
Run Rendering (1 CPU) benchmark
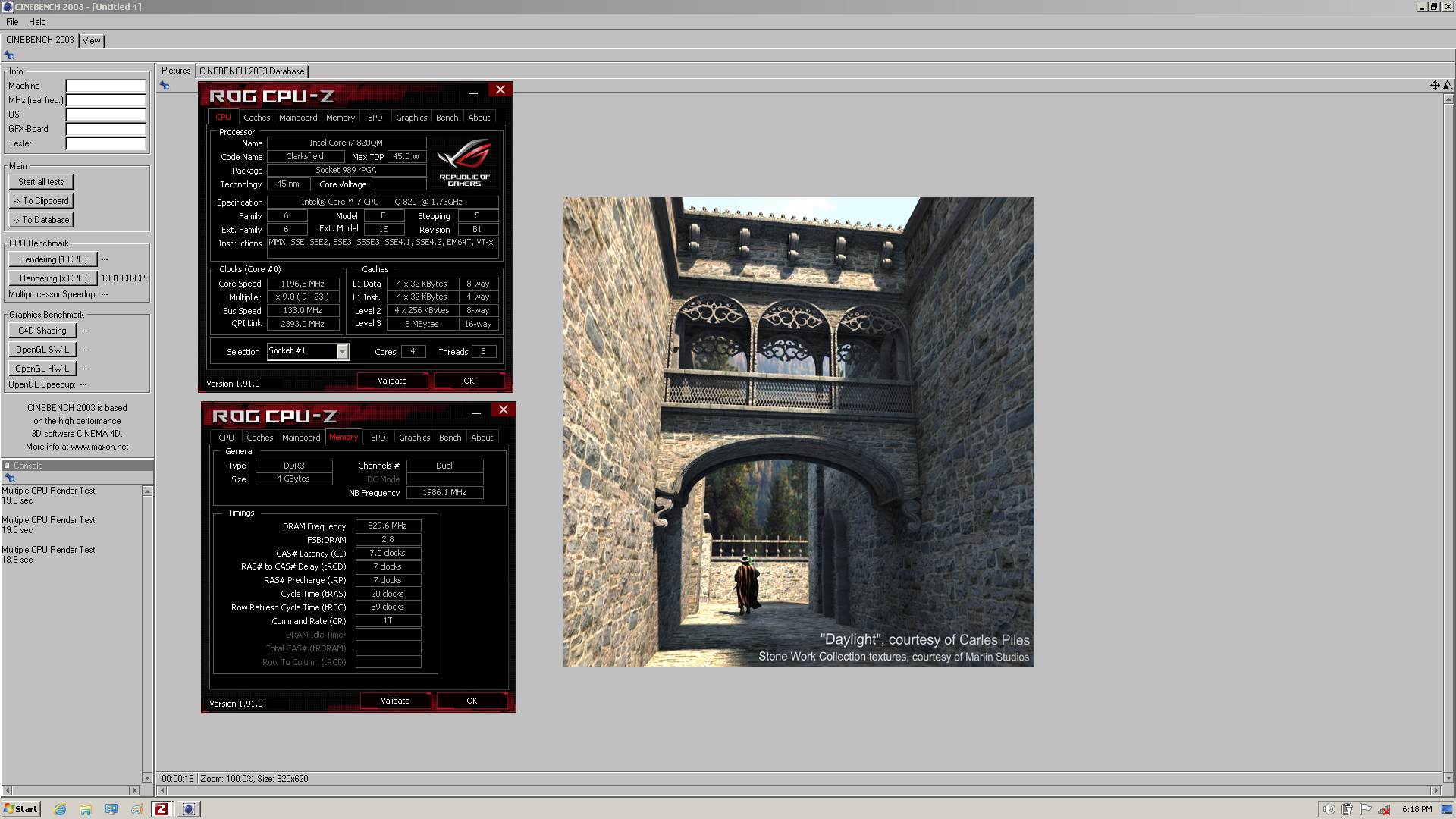(53, 259)
